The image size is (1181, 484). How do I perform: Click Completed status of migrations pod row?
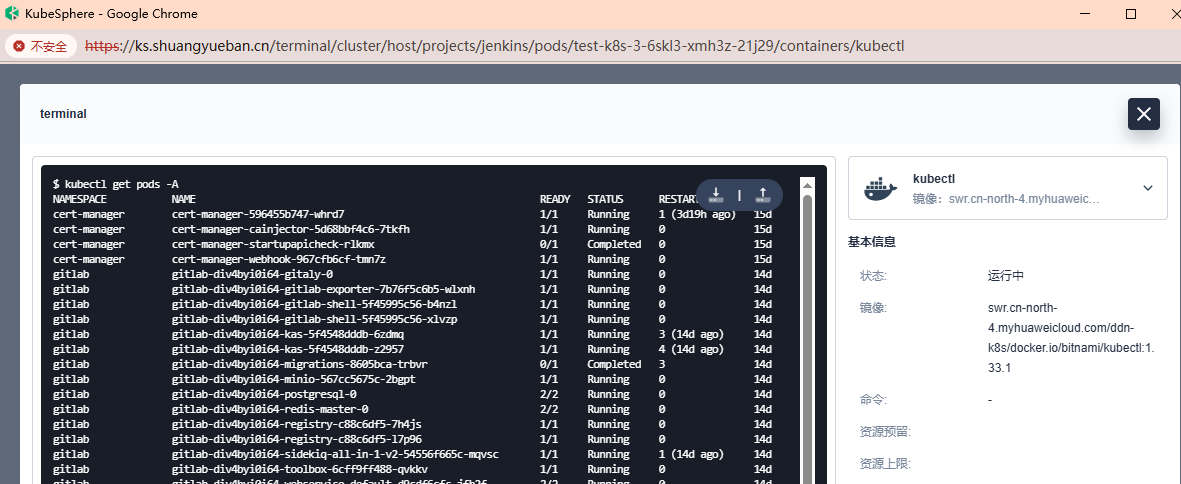pos(615,364)
